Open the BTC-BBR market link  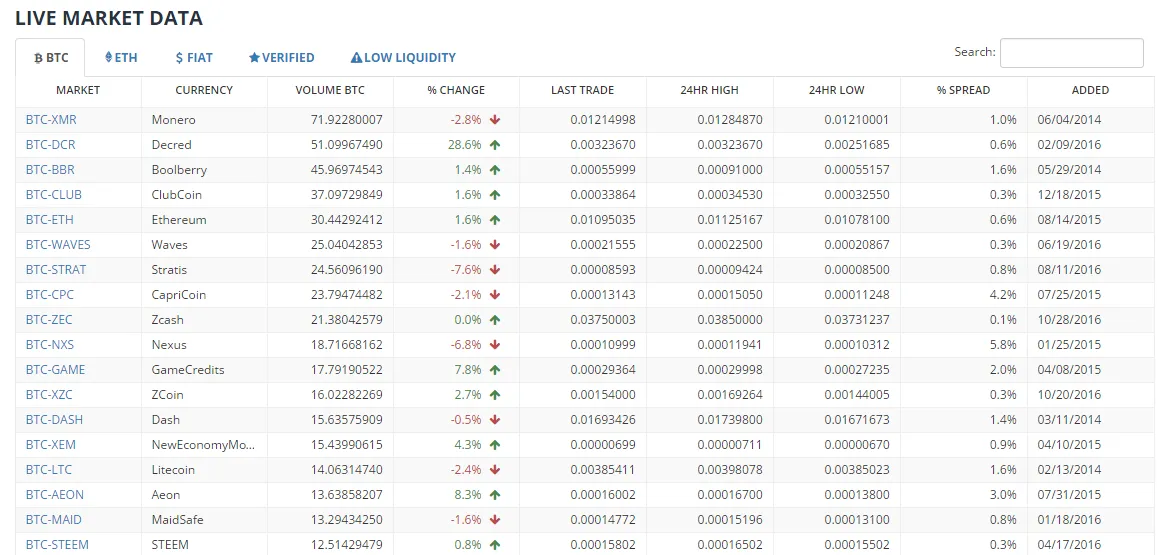click(x=50, y=169)
